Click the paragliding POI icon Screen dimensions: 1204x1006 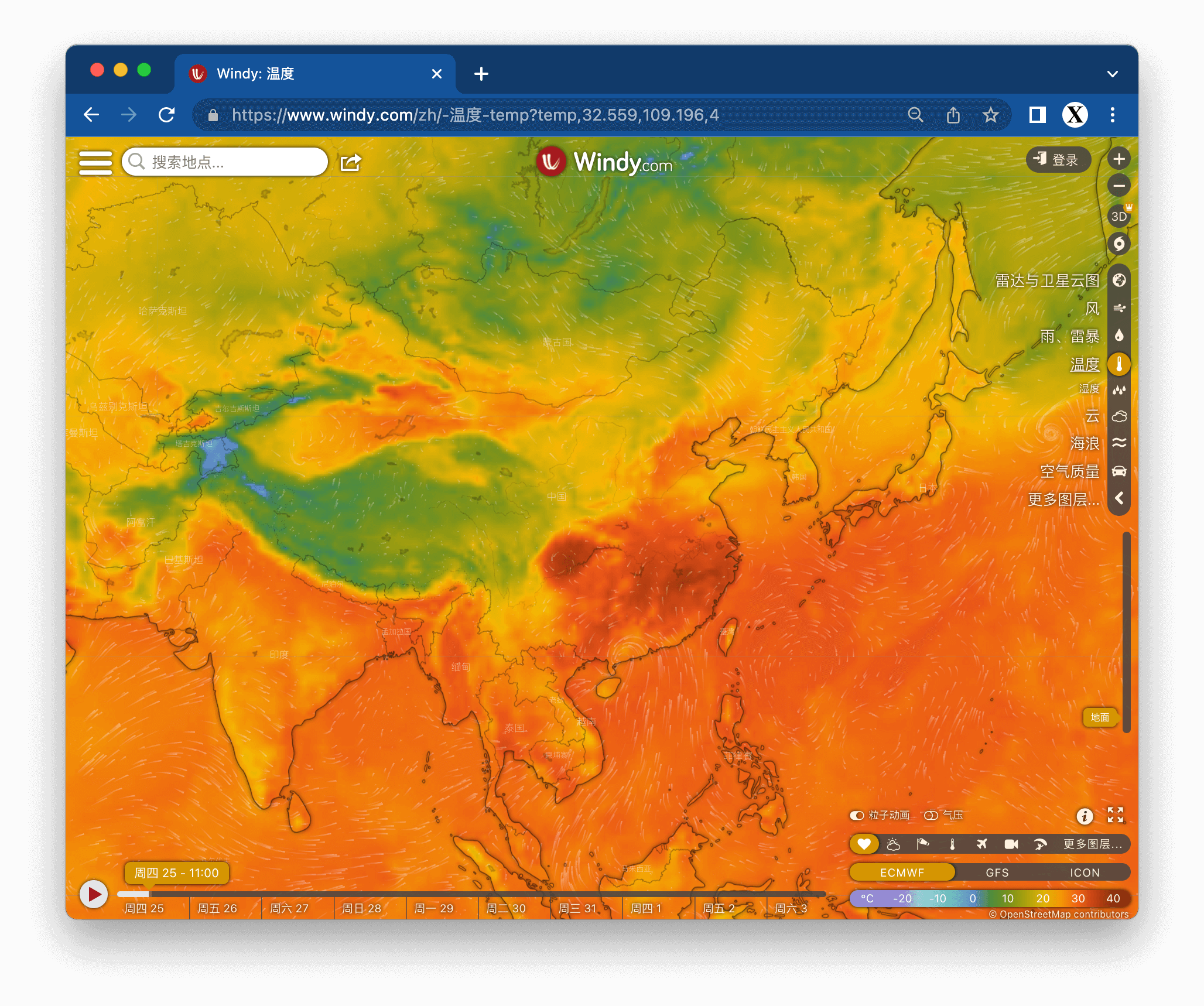[x=1040, y=844]
